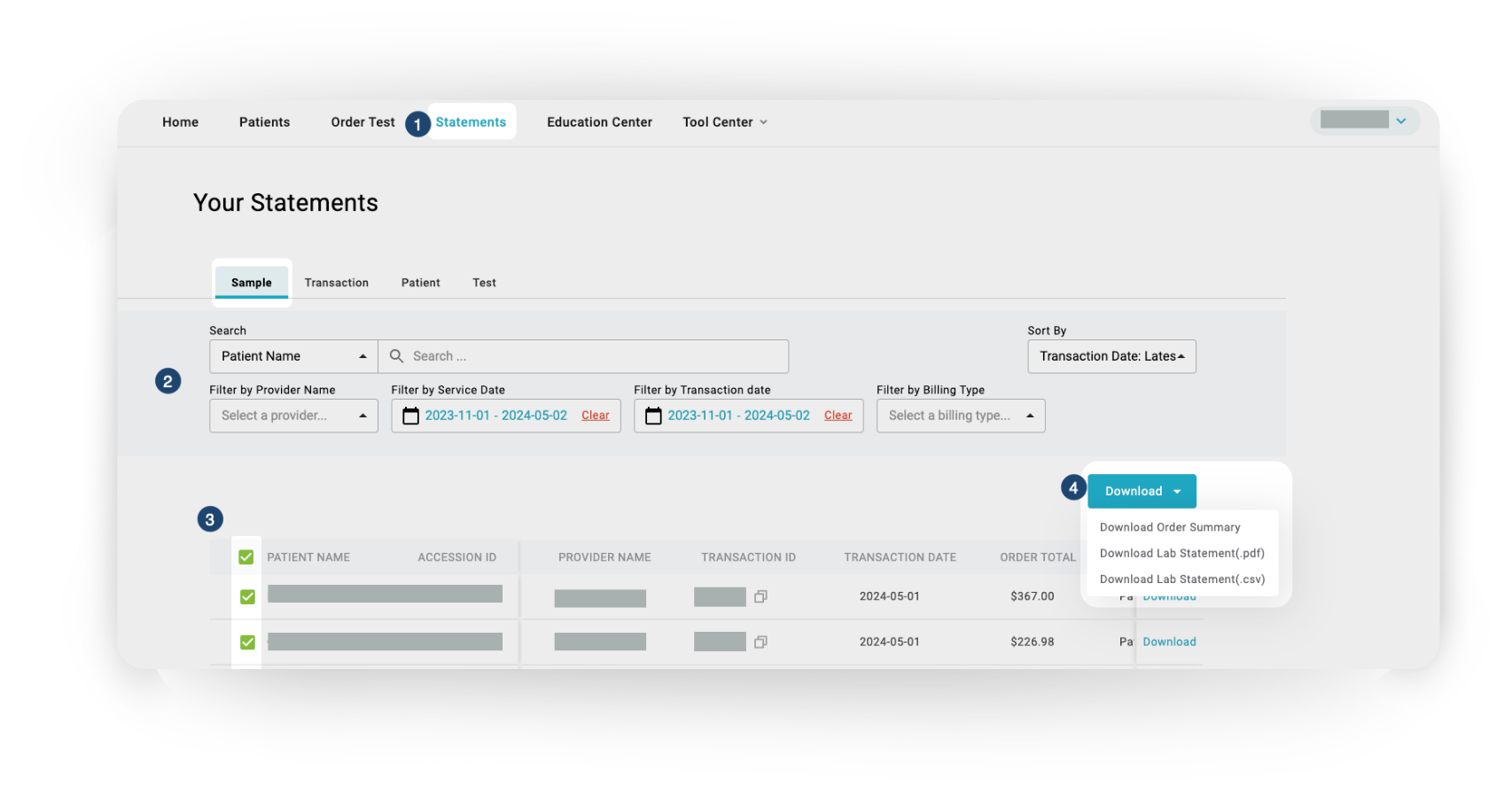Clear the Service Date filter
The height and width of the screenshot is (786, 1512).
(x=596, y=416)
